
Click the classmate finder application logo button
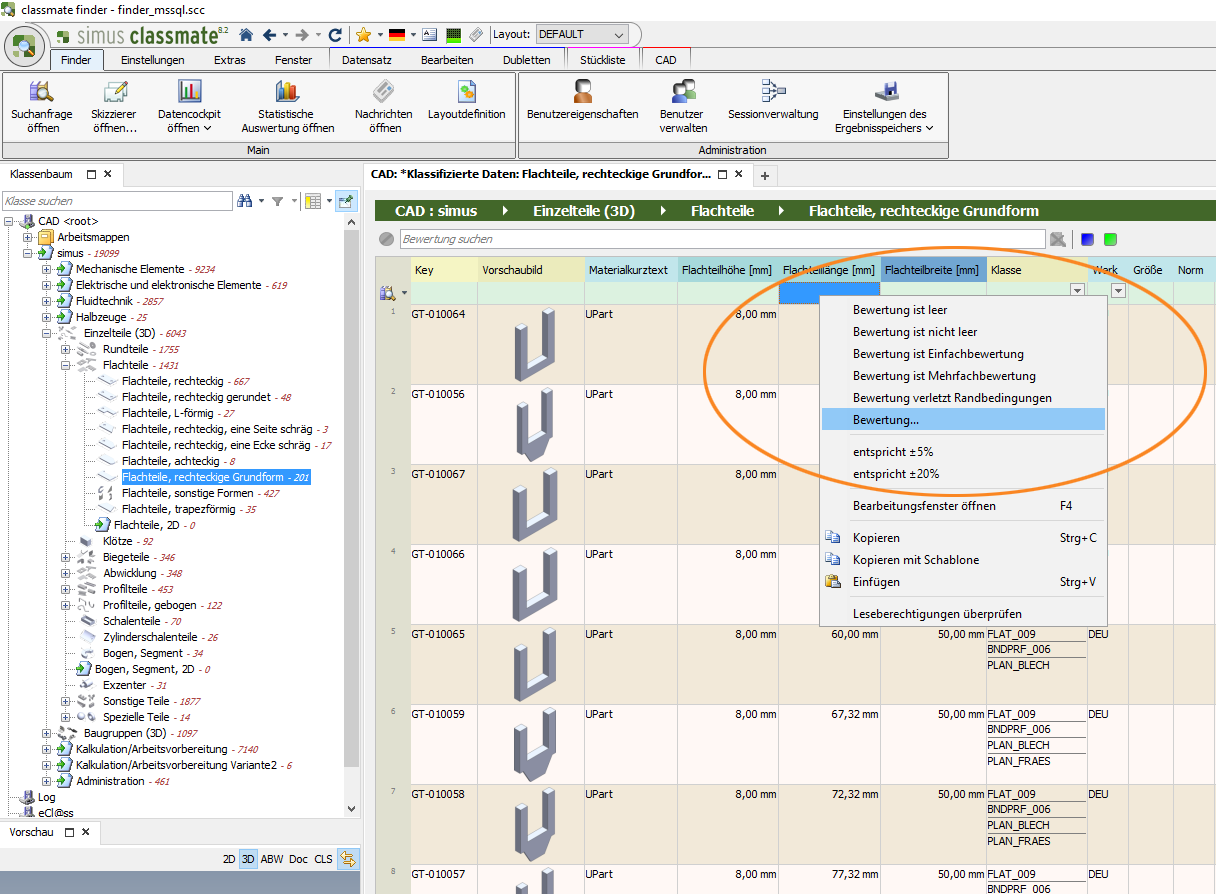tap(24, 46)
